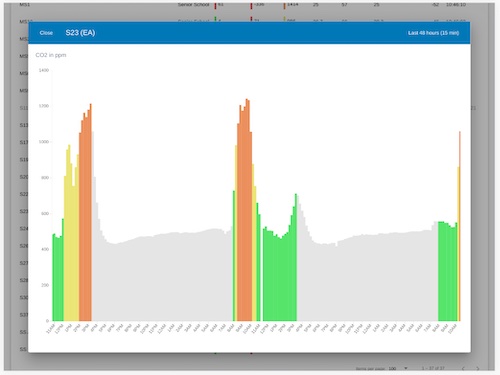
Task: Click the MS1 row behind the dialog
Action: click(25, 5)
